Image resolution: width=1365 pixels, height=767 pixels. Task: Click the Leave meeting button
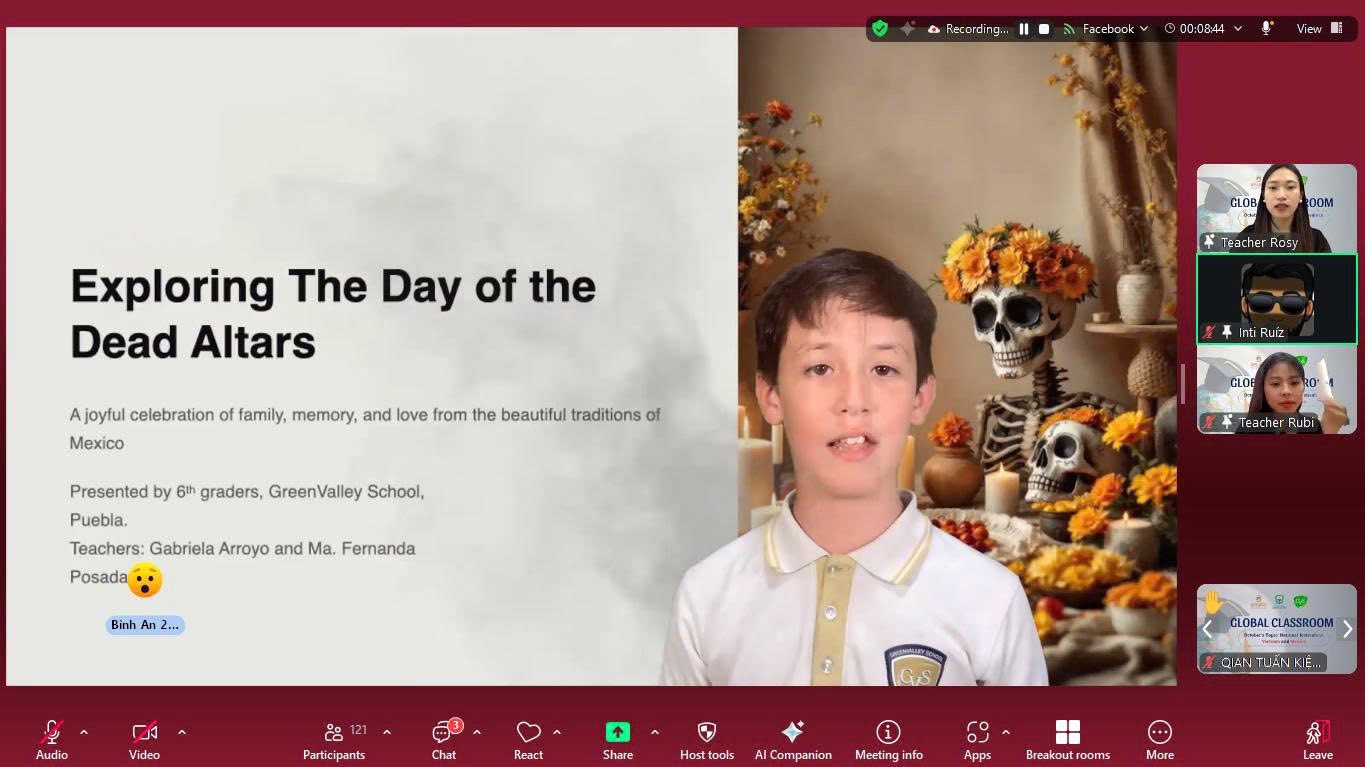click(x=1317, y=740)
